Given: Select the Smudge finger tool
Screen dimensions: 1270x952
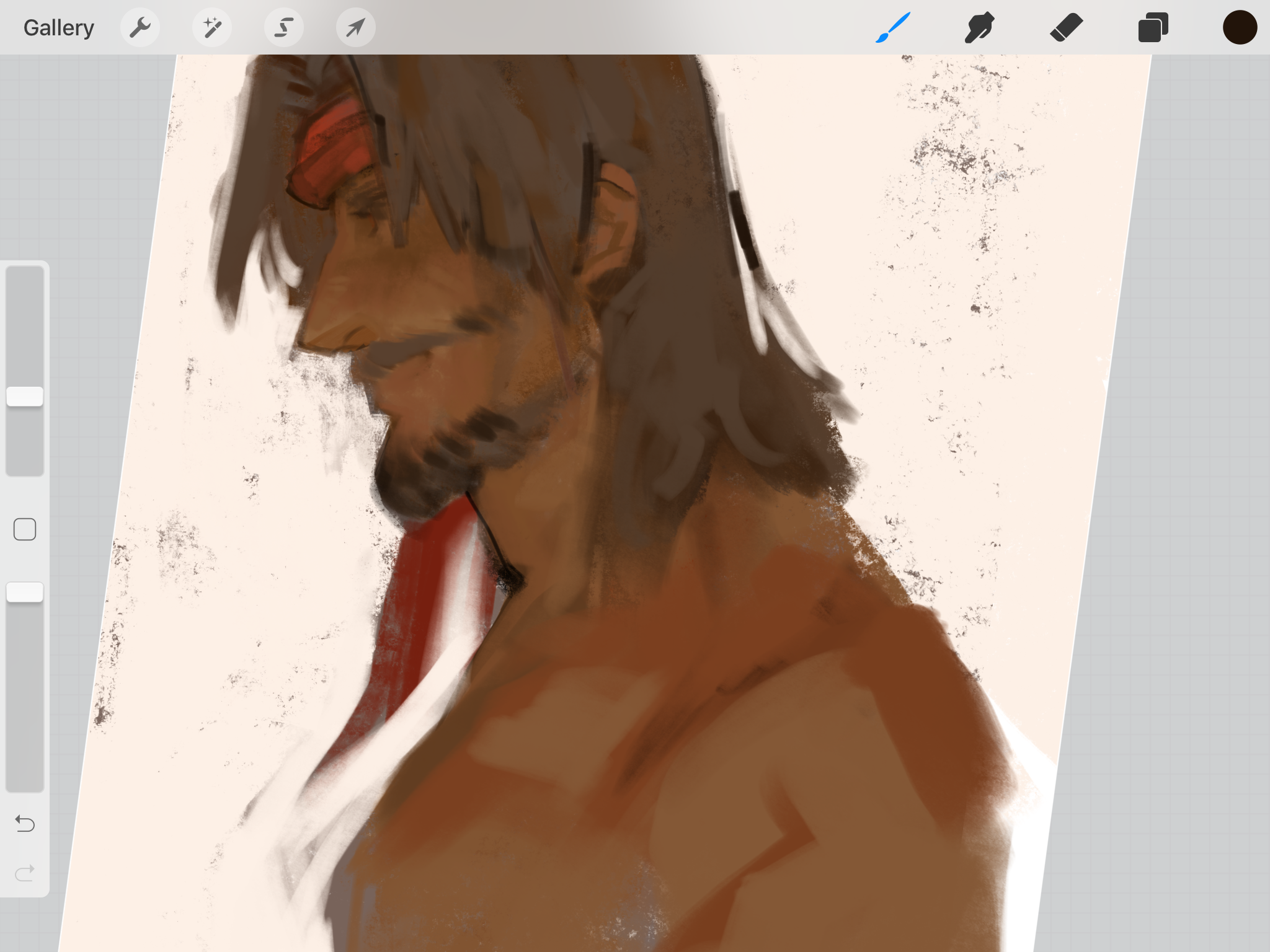Looking at the screenshot, I should pyautogui.click(x=980, y=27).
